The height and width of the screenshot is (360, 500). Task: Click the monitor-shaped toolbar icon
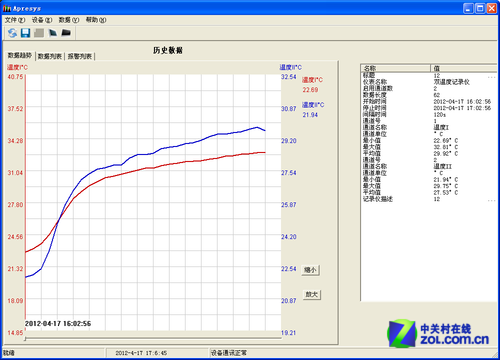point(53,33)
